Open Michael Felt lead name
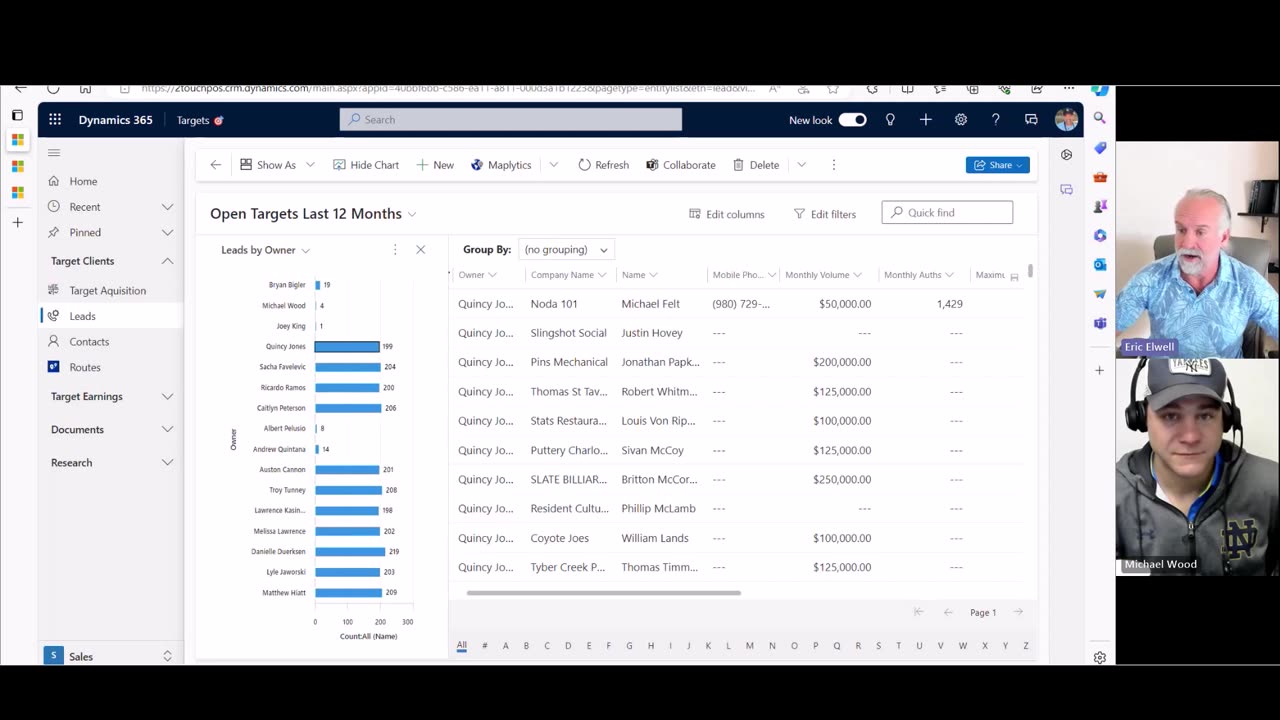 point(650,304)
